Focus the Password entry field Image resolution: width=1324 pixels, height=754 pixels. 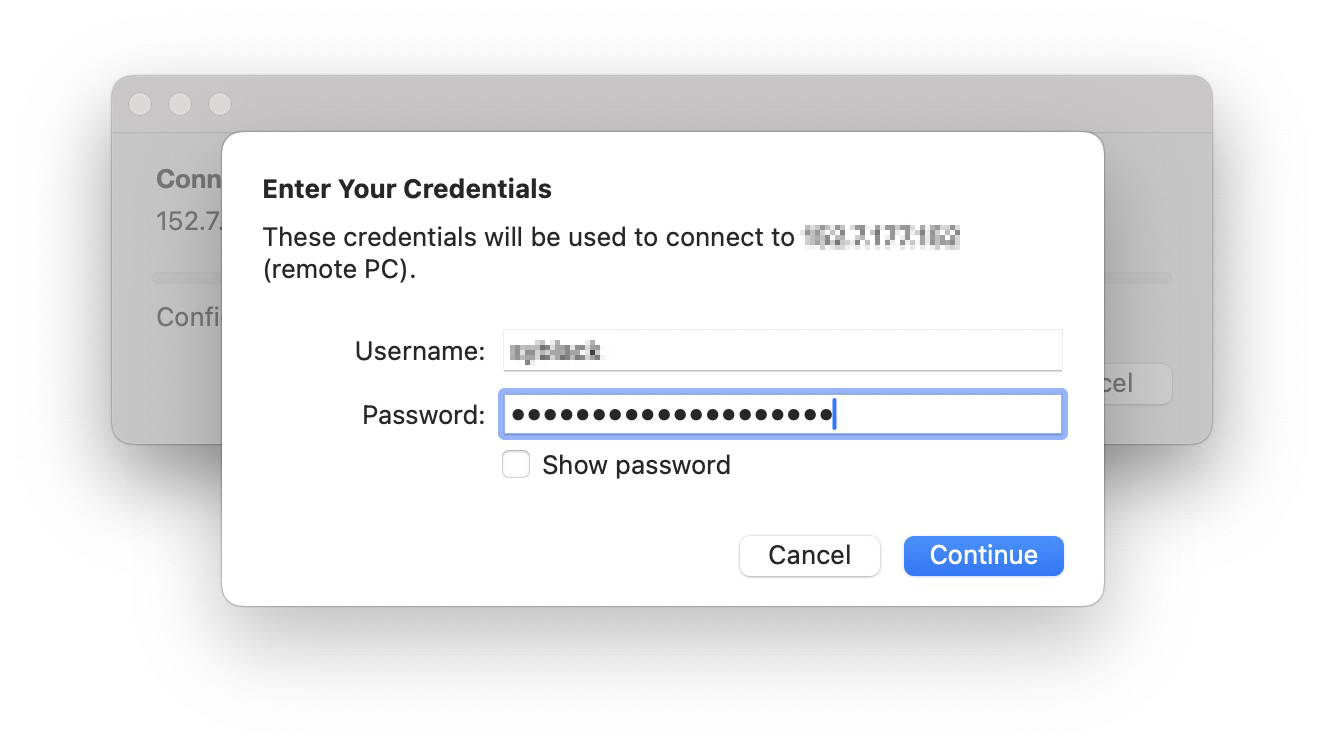(x=782, y=415)
